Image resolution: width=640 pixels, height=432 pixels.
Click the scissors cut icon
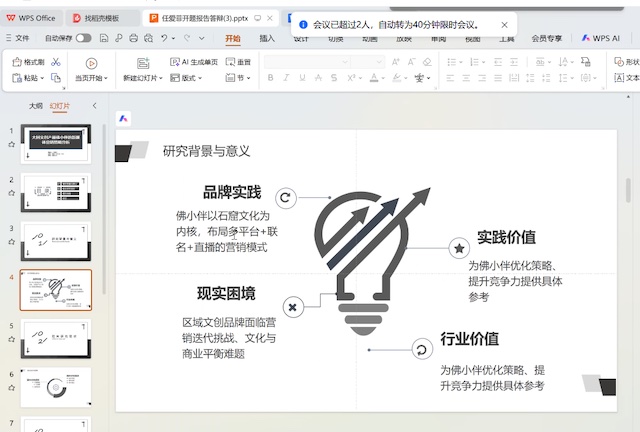click(56, 62)
